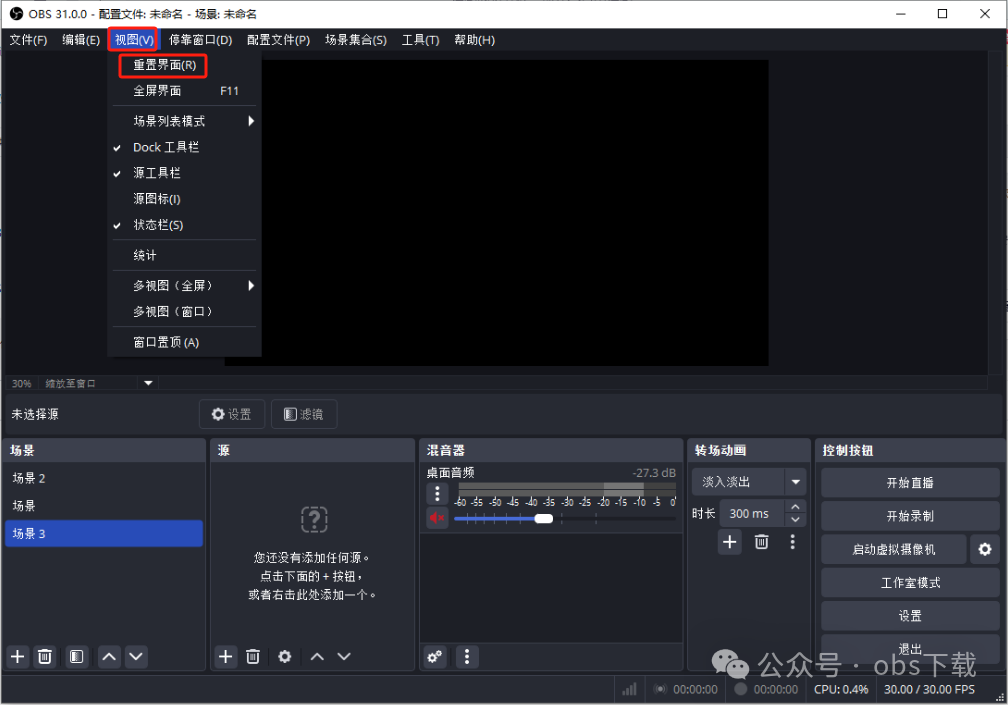The image size is (1008, 705).
Task: Move the selected scene up with the arrow icon
Action: [109, 657]
